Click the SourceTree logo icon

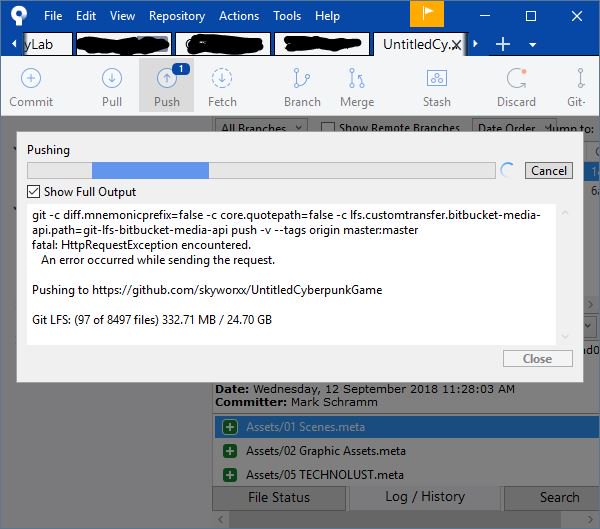(x=19, y=15)
